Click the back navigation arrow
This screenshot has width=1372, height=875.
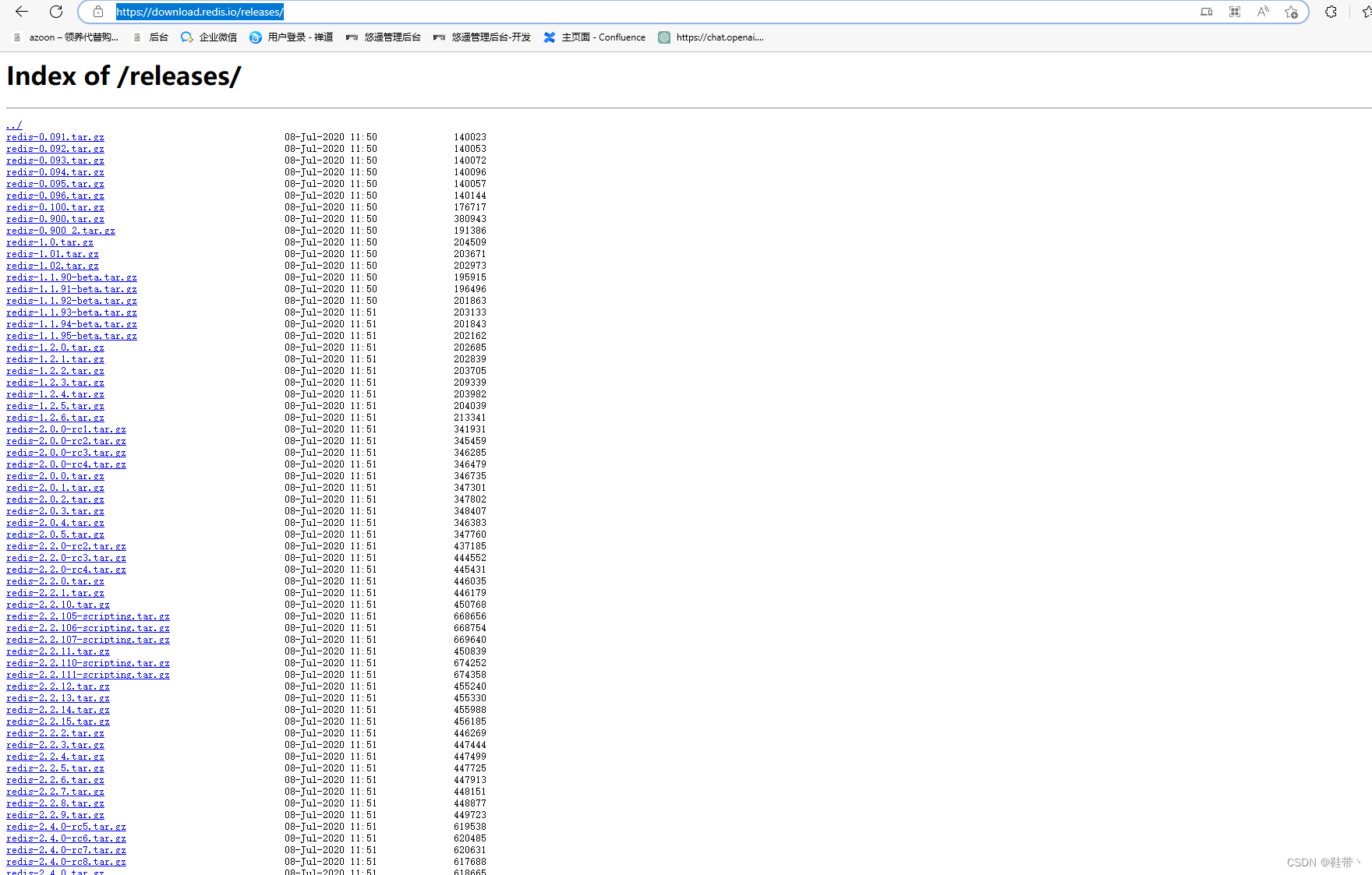click(x=20, y=12)
